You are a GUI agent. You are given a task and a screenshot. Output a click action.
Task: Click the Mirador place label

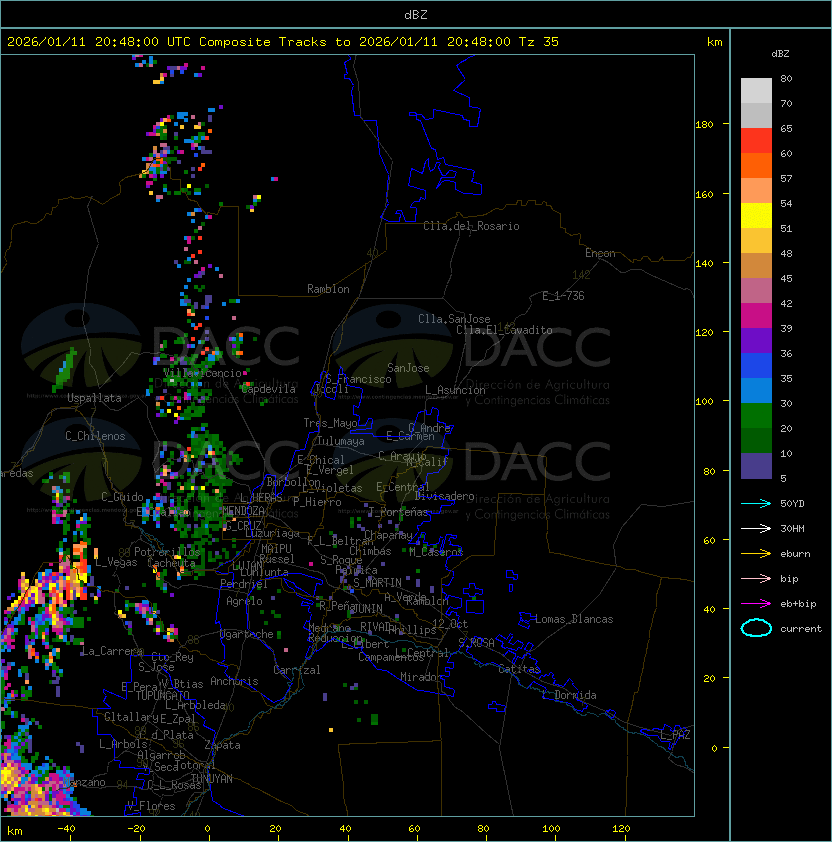[421, 677]
